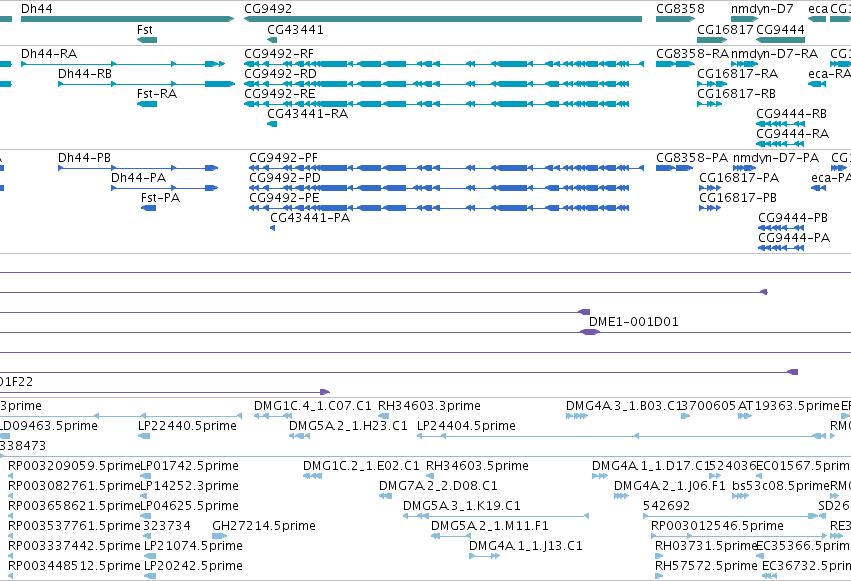Select EST DMG7A.2_2.D08.C1

tap(385, 496)
